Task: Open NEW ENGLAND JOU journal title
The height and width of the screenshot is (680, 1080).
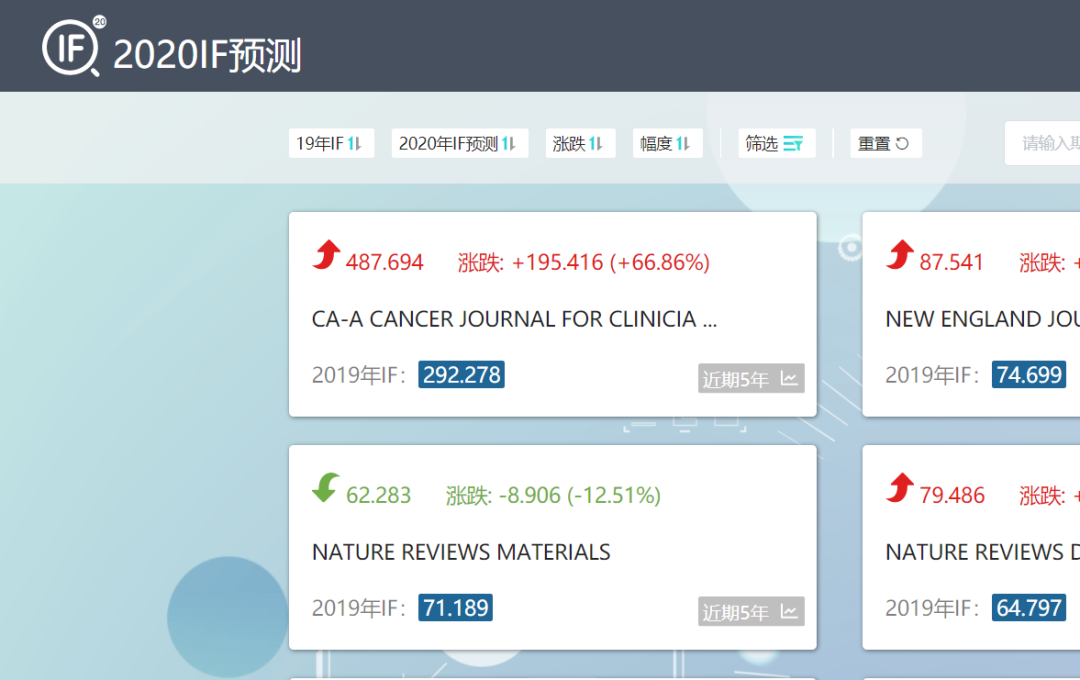Action: pos(983,319)
